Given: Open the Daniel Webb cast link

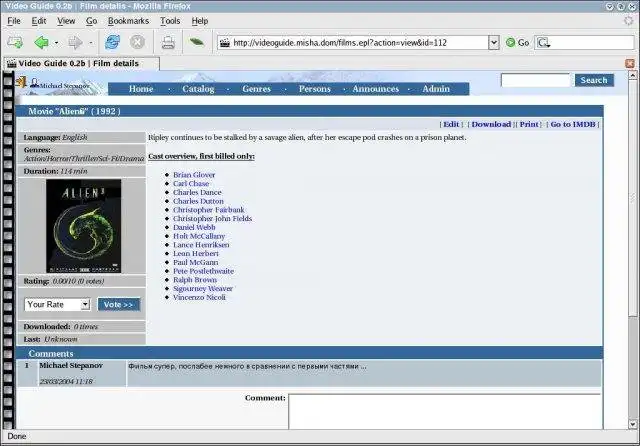Looking at the screenshot, I should tap(194, 227).
